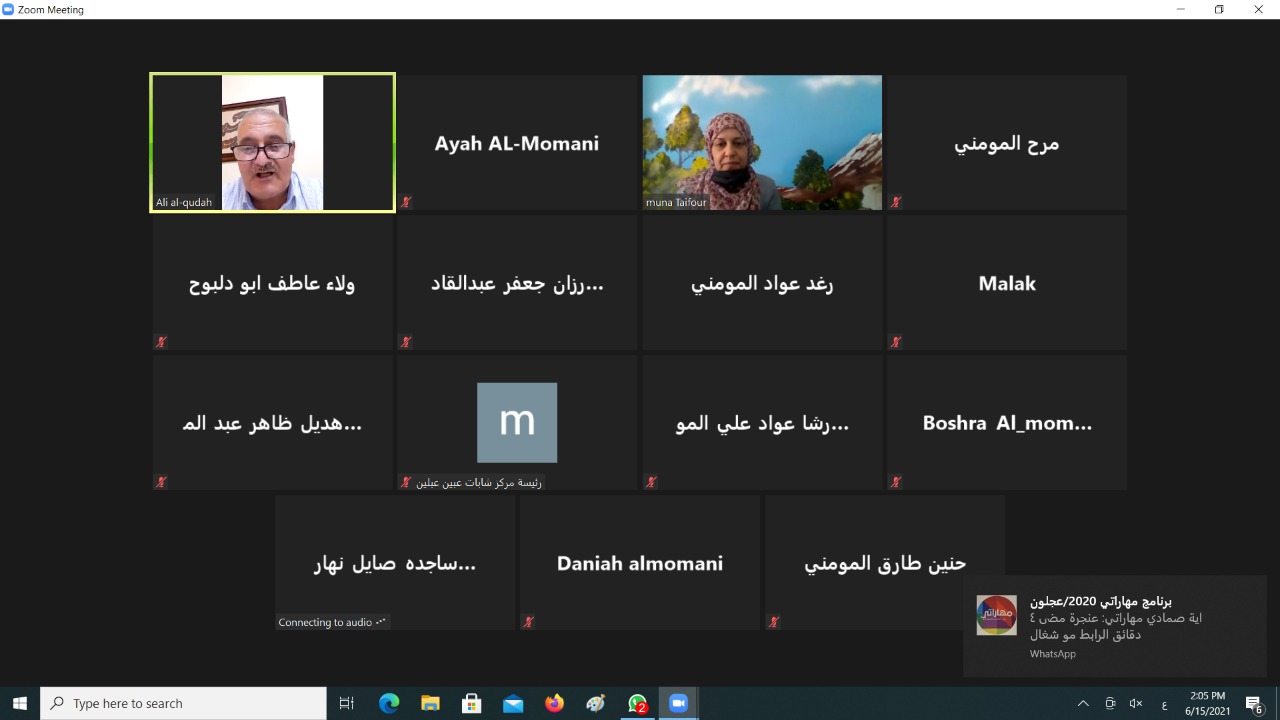Switch the keyboard input language indicator

coord(1164,704)
